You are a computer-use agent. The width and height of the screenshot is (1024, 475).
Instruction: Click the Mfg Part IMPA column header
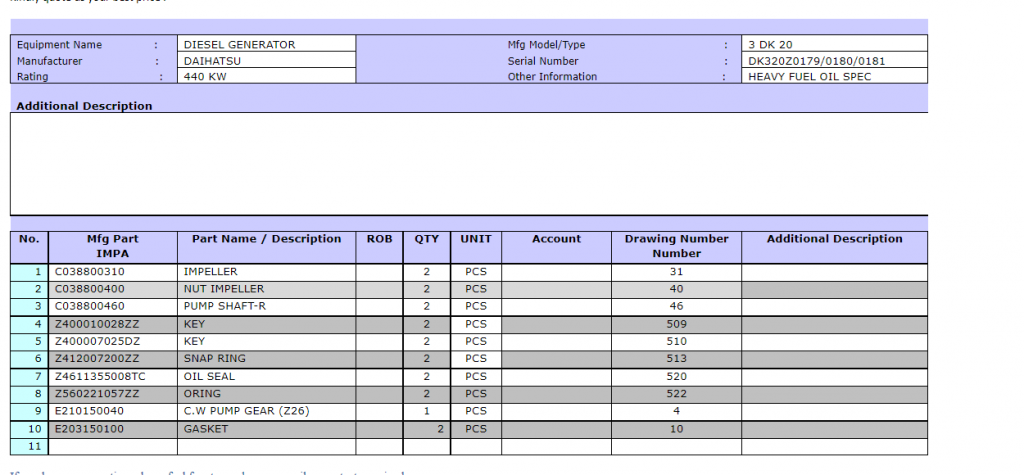(112, 246)
